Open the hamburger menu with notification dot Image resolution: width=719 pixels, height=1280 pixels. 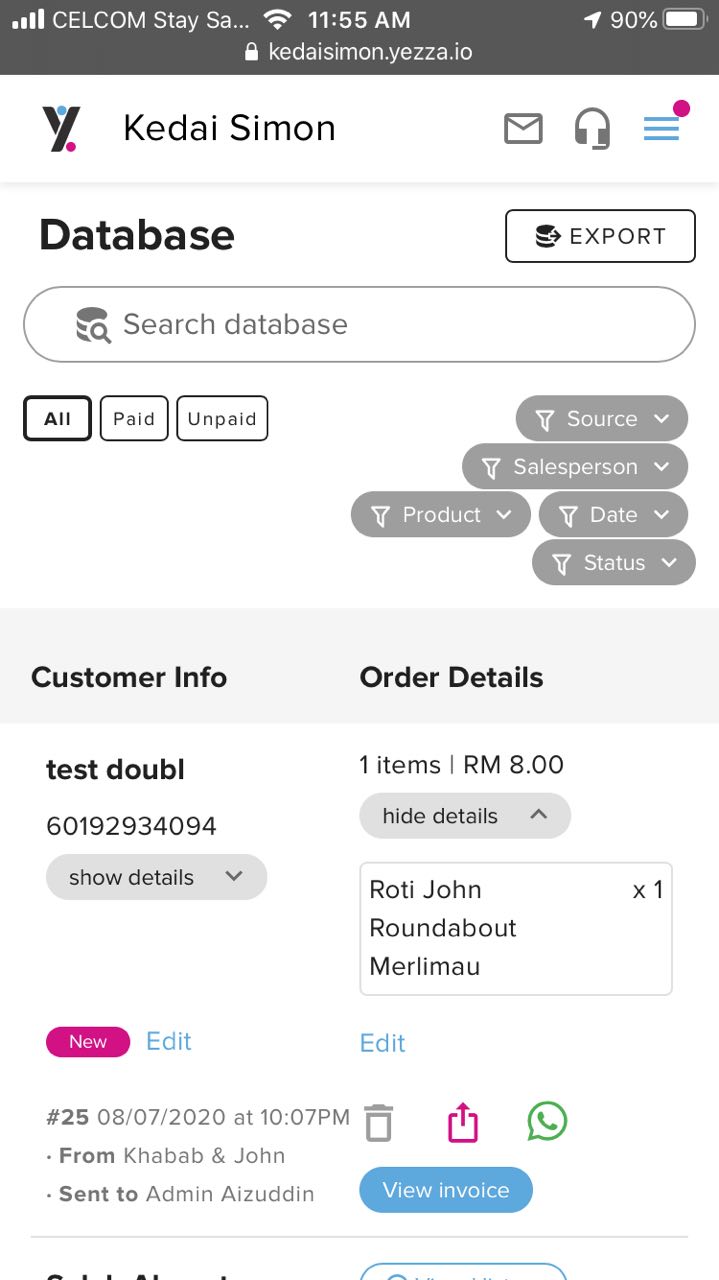(661, 128)
